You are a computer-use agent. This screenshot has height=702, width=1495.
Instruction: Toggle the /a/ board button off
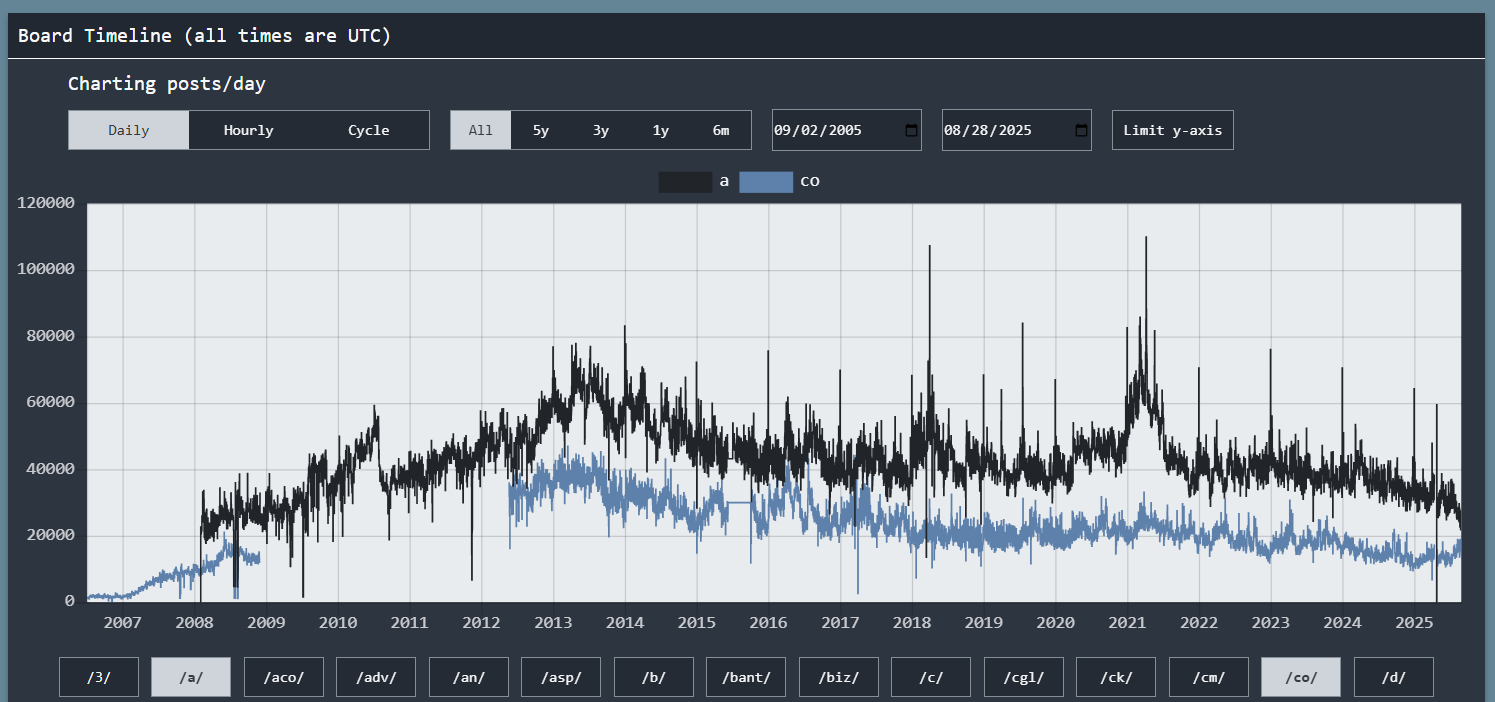(x=191, y=677)
